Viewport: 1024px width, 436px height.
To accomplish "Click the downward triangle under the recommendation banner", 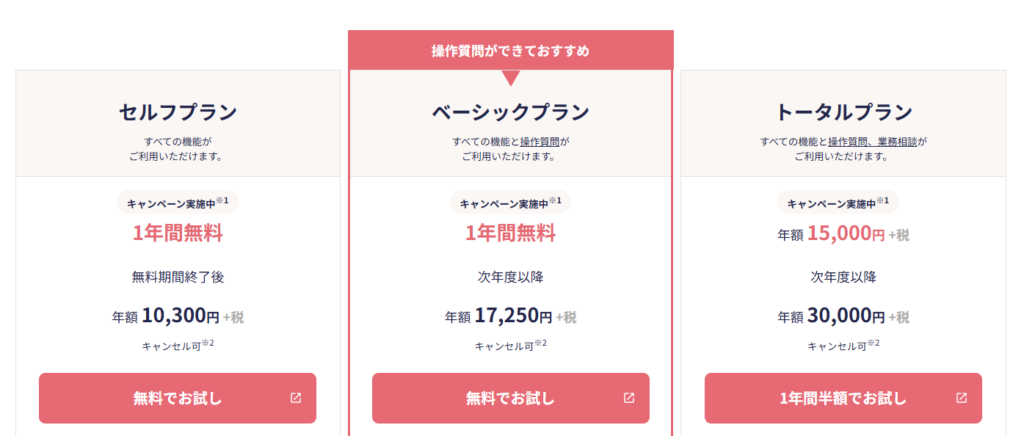I will pos(511,78).
